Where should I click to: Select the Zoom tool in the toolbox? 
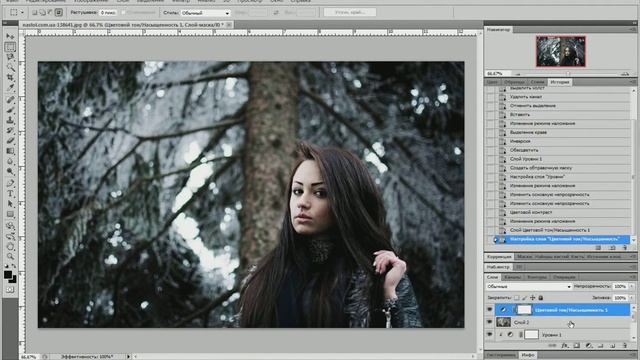[10, 257]
